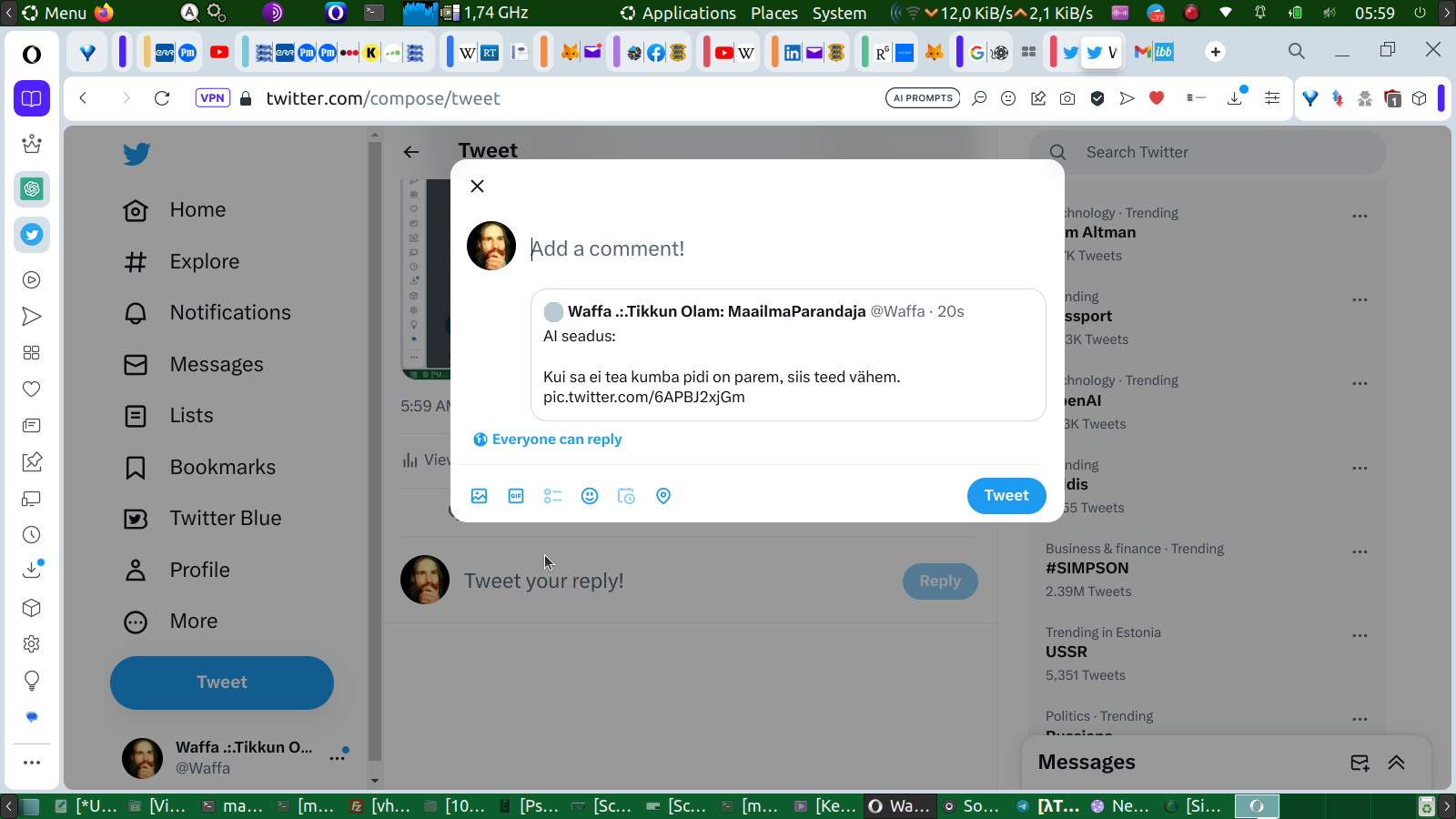The width and height of the screenshot is (1456, 819).
Task: Take a snapshot with camera icon
Action: click(1067, 98)
